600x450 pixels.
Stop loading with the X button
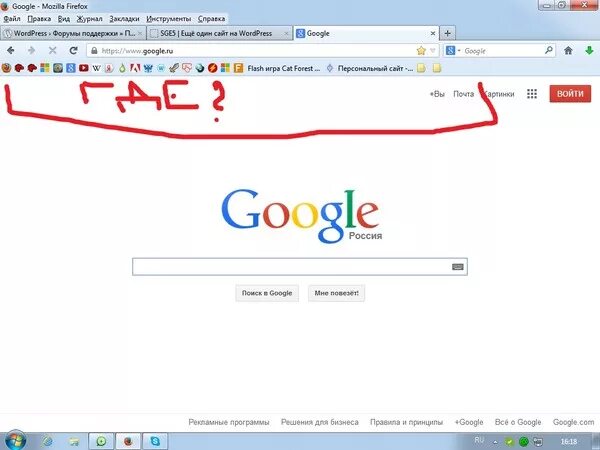52,51
